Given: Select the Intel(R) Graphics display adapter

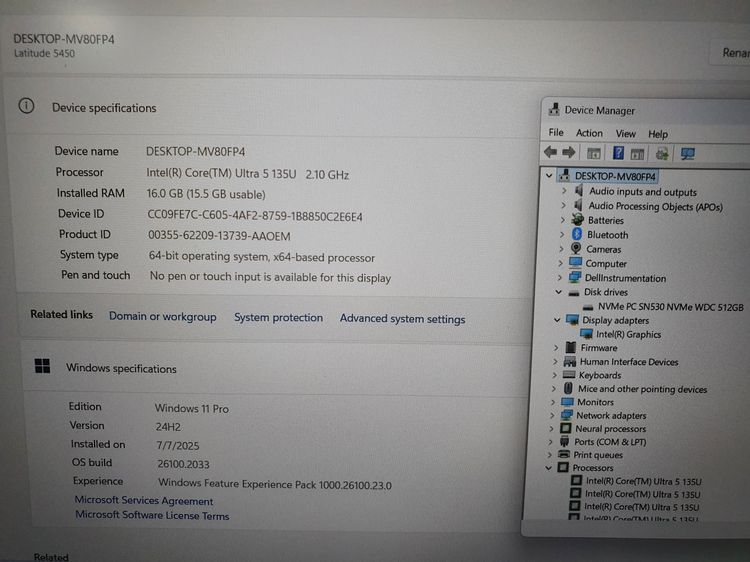Looking at the screenshot, I should (629, 334).
